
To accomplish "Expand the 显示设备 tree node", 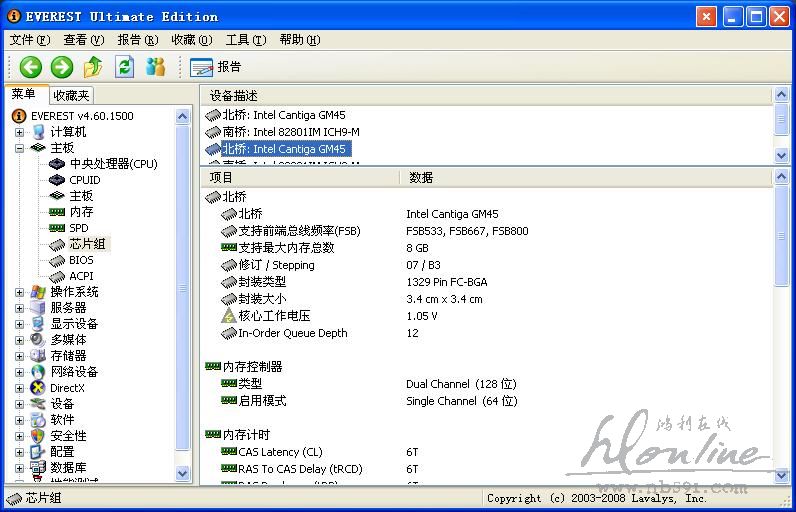I will click(19, 324).
